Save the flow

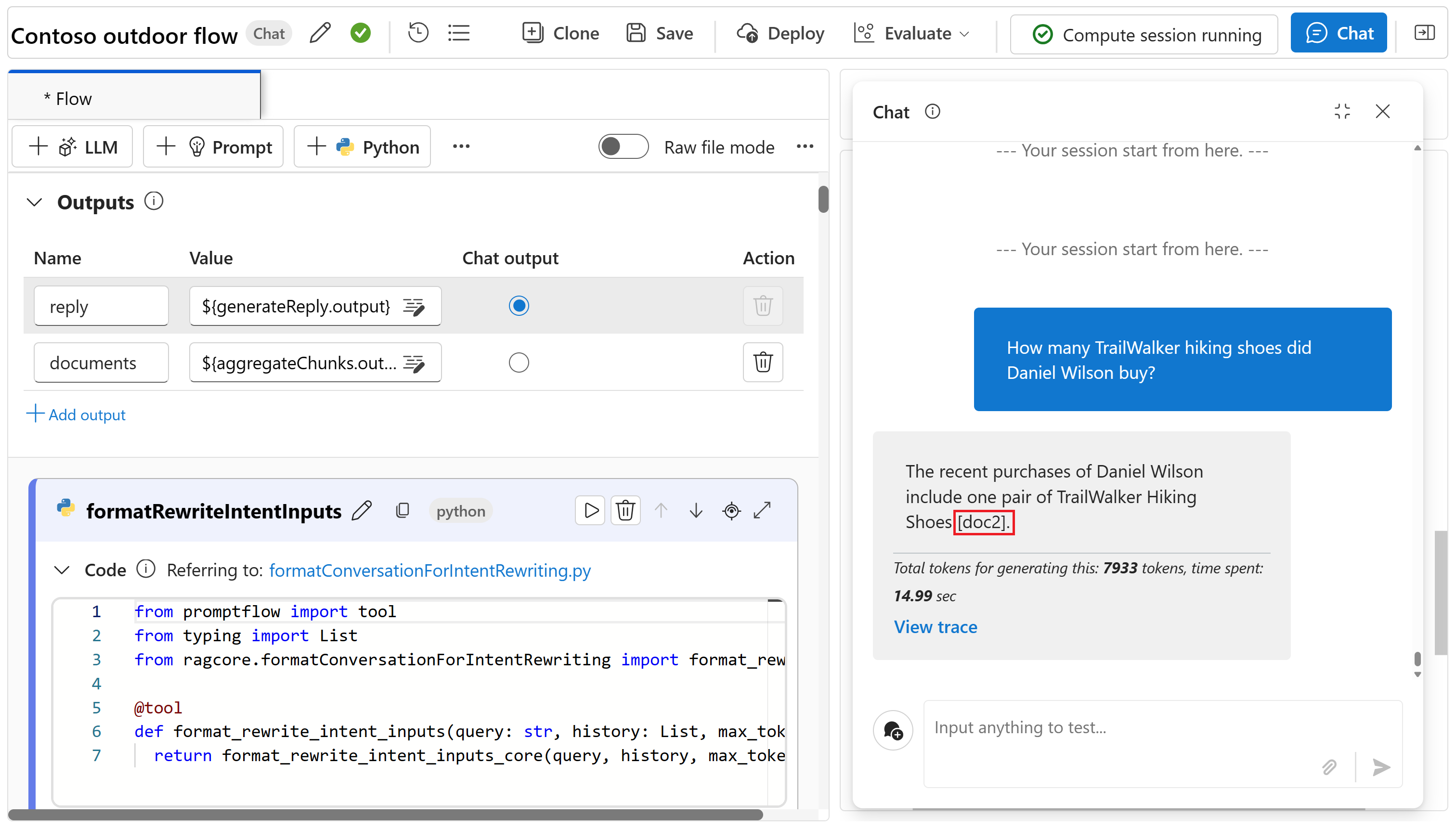coord(659,33)
